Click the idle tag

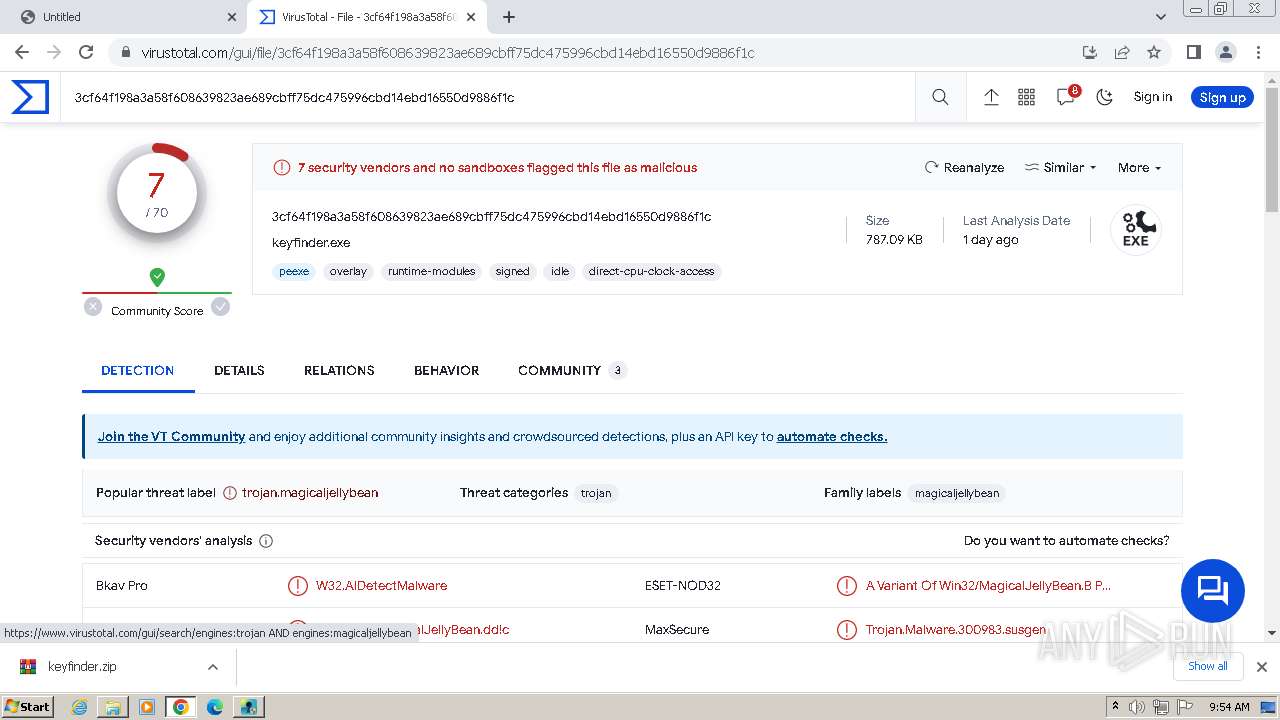coord(560,271)
